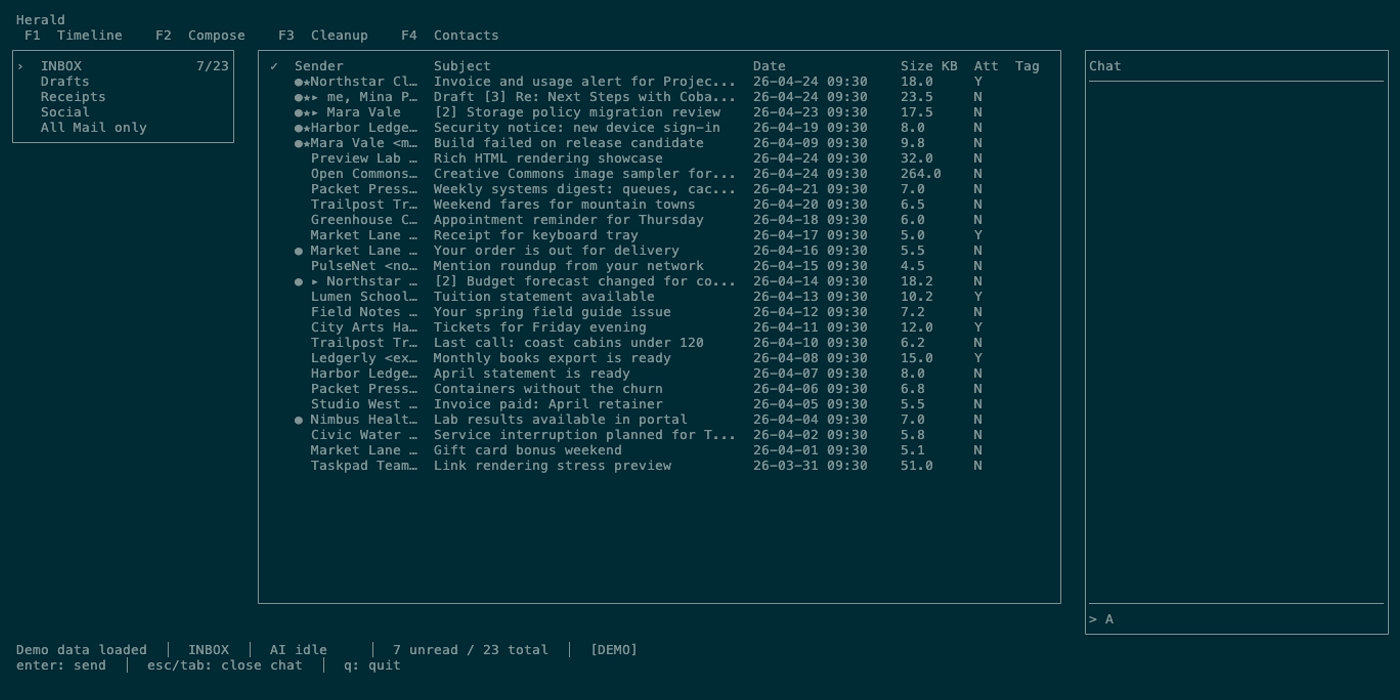
Task: Focus the chat input field
Action: pyautogui.click(x=1236, y=620)
